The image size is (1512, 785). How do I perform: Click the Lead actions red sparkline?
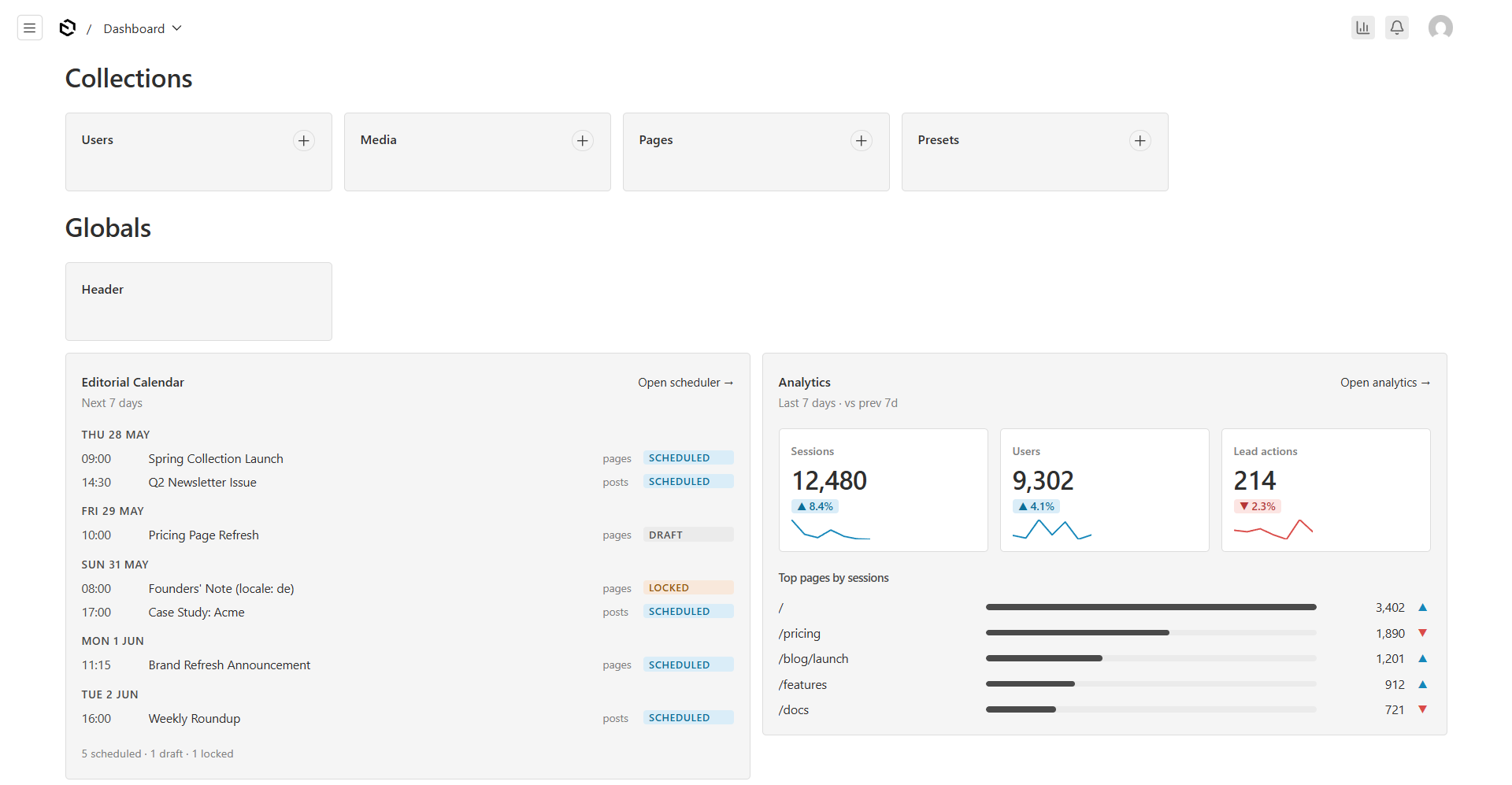1273,529
